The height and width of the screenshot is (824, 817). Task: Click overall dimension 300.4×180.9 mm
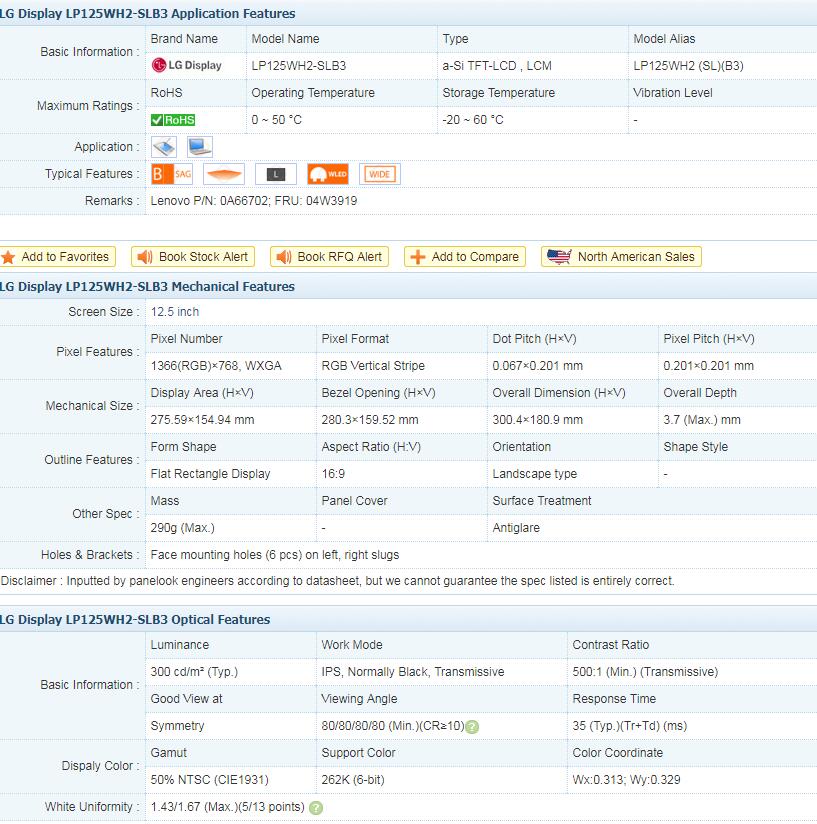coord(537,420)
